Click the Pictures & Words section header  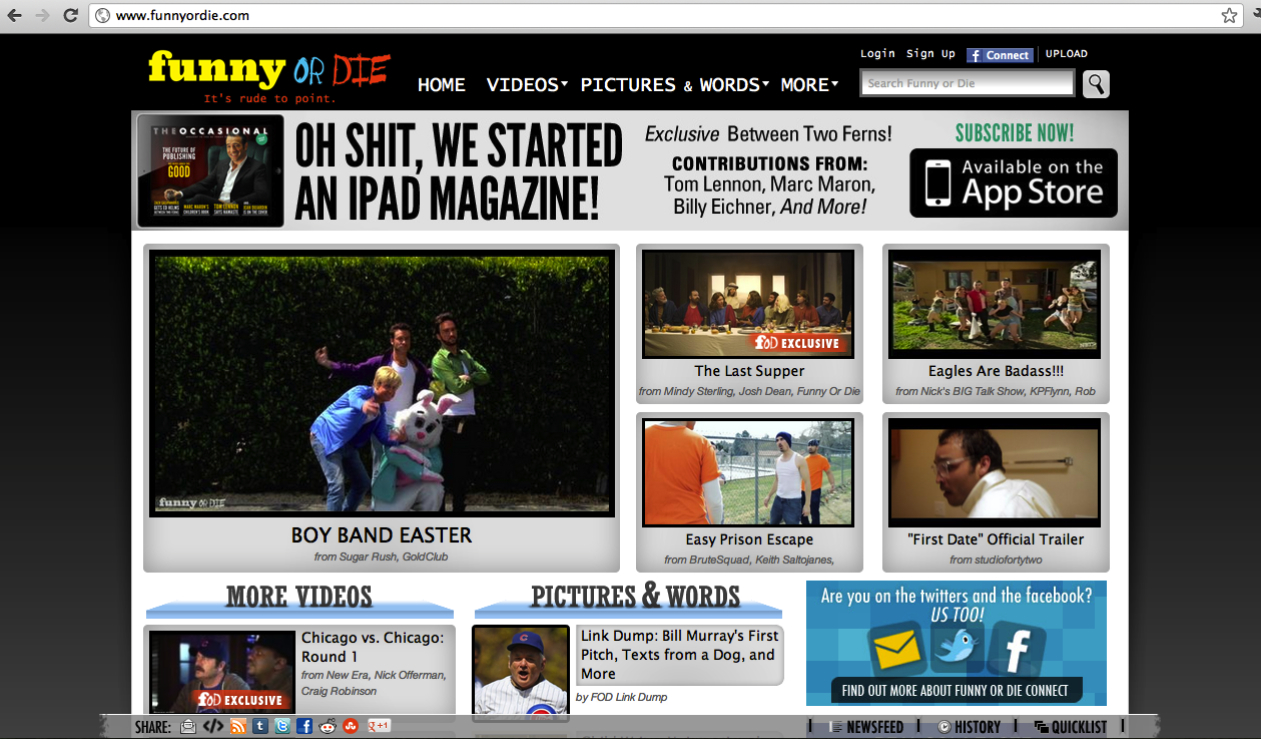click(x=635, y=597)
